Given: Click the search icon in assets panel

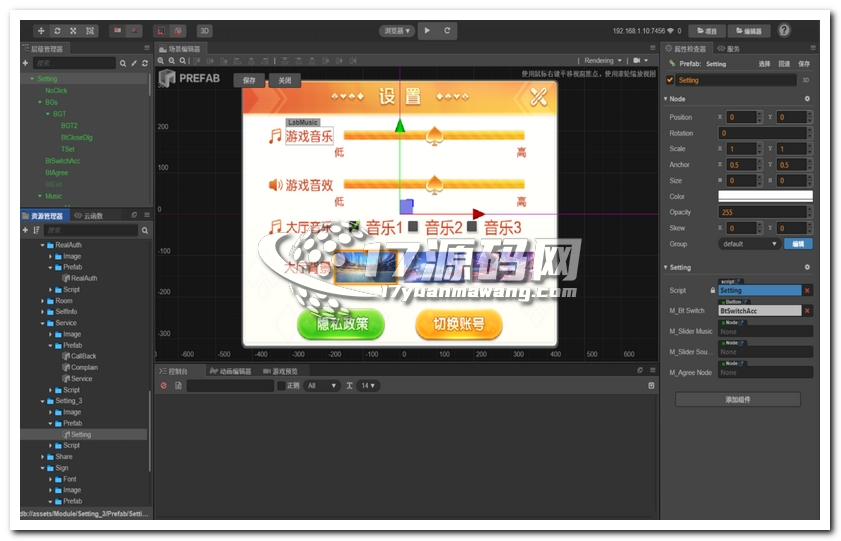Looking at the screenshot, I should 145,231.
